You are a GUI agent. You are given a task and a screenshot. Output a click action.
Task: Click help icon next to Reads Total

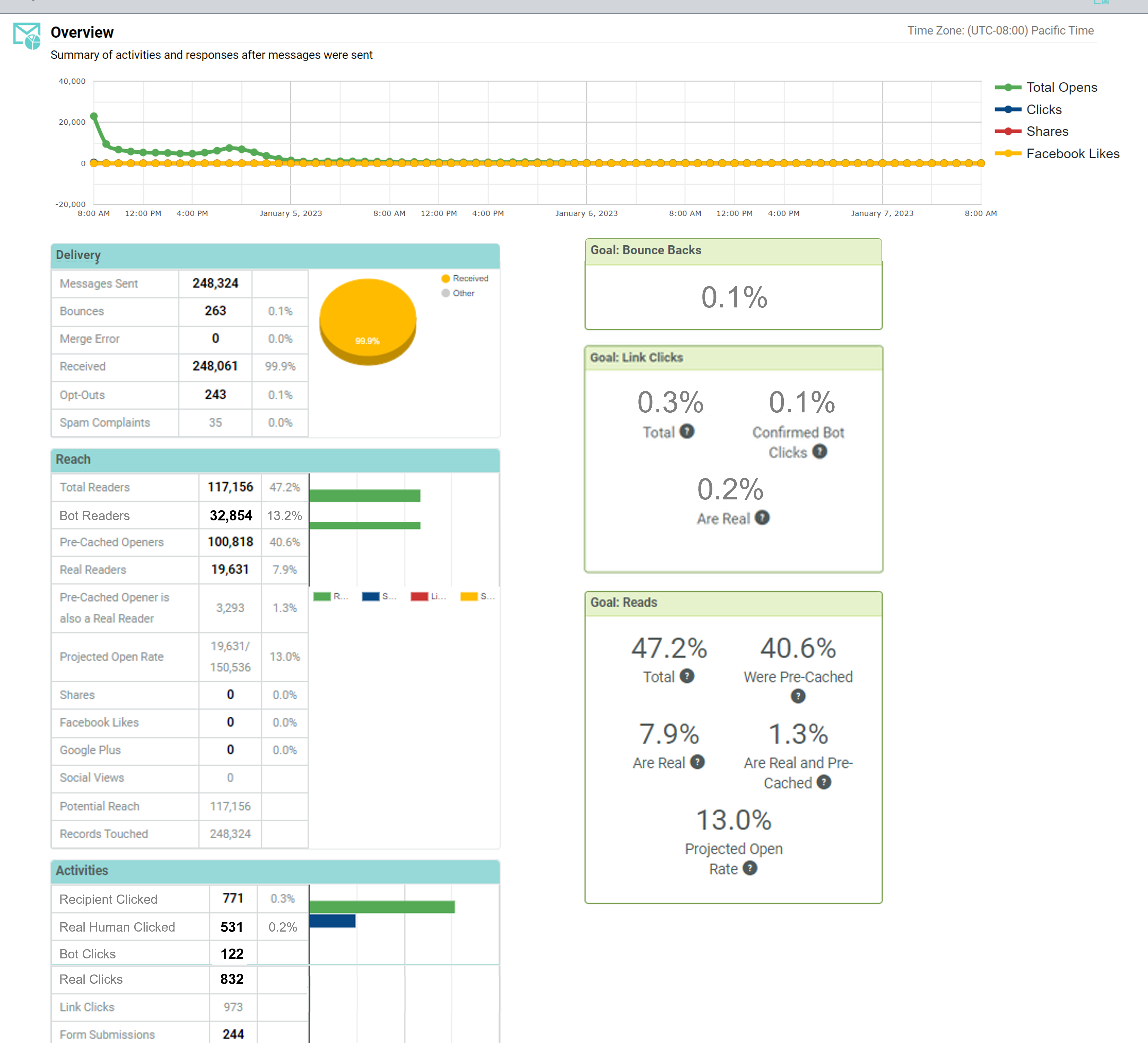pos(687,676)
